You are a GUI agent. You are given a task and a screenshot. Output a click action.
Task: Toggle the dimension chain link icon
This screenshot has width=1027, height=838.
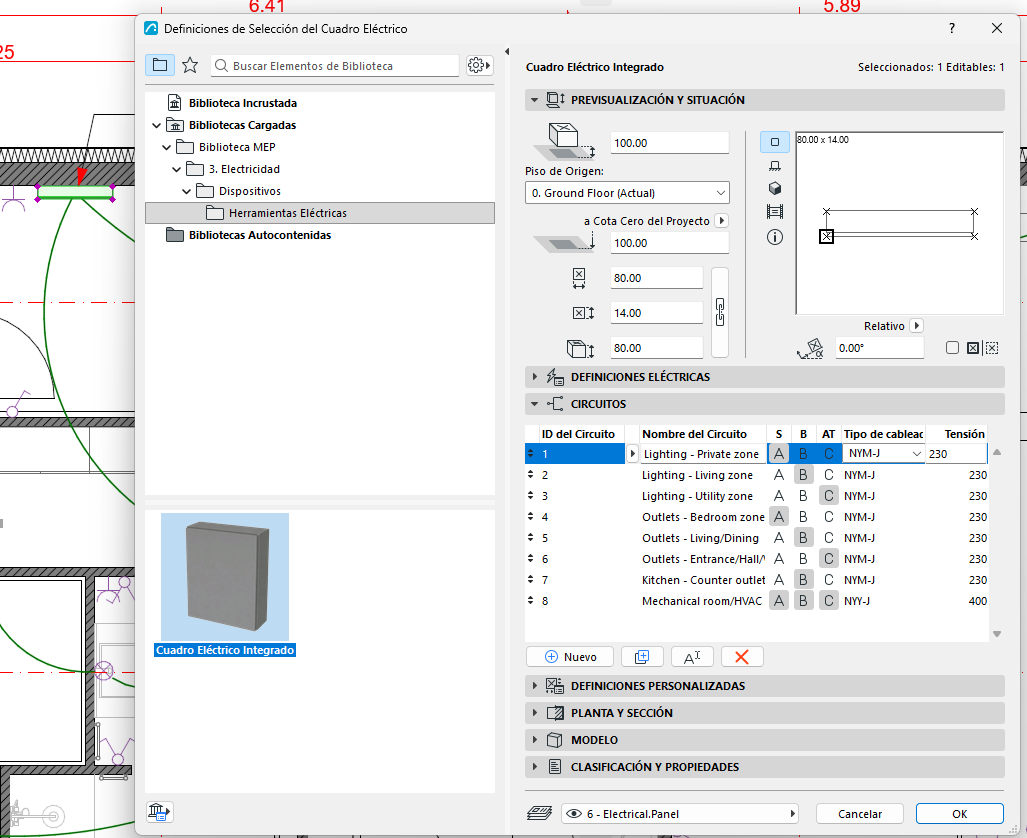[720, 312]
